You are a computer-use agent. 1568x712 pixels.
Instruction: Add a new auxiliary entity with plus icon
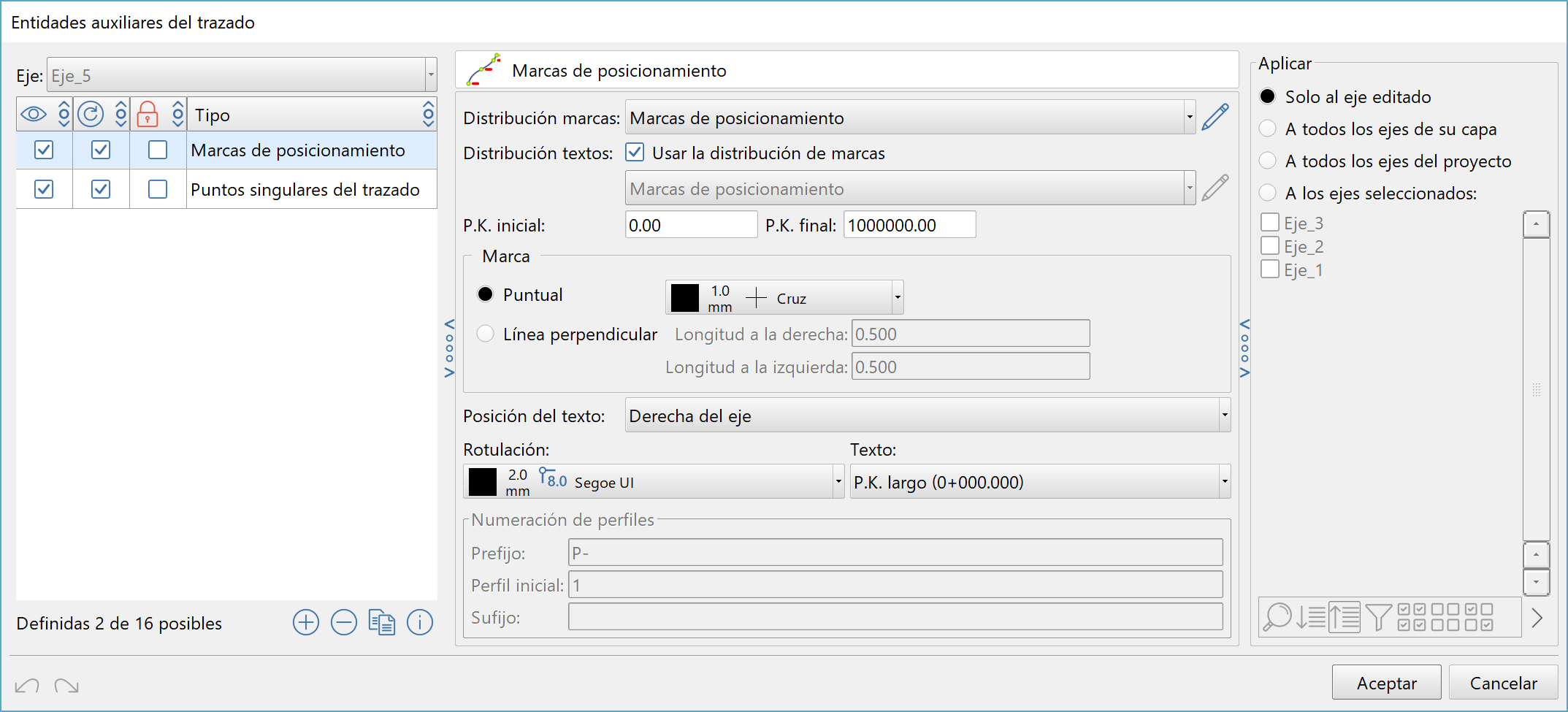pos(306,623)
